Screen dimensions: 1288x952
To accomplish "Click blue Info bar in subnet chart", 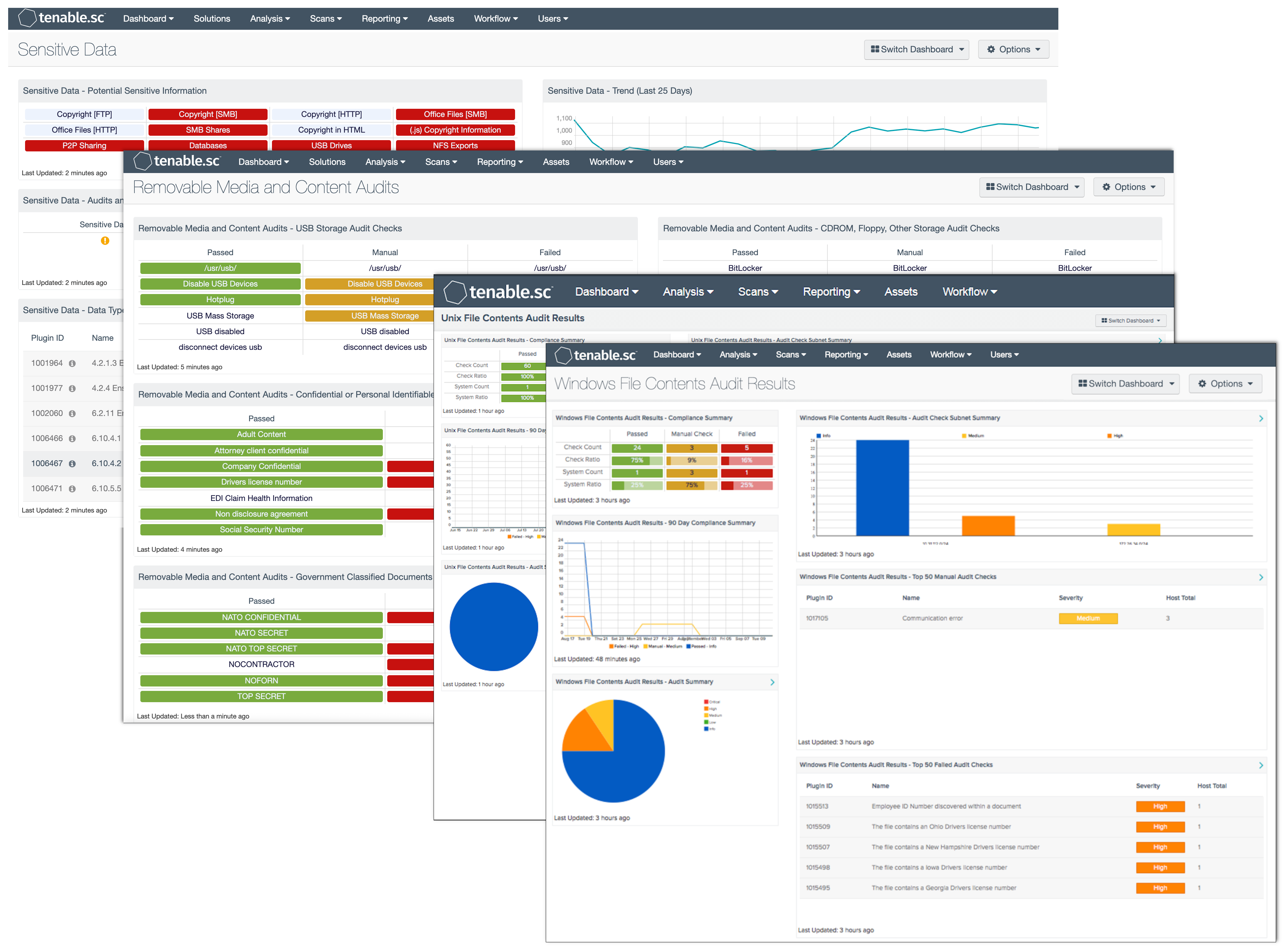I will 883,489.
